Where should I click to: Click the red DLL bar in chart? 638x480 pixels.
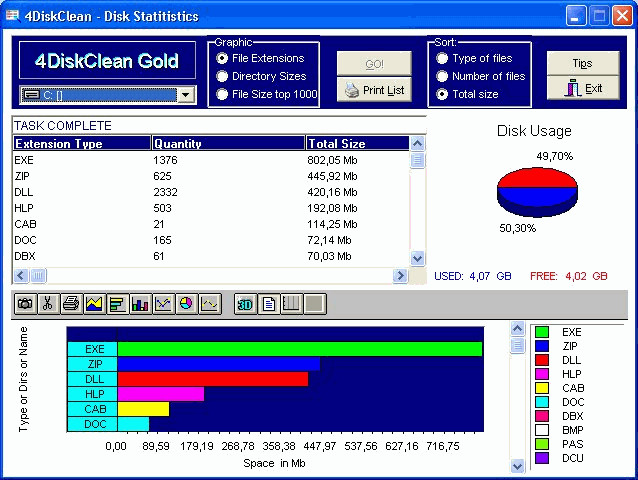point(213,379)
